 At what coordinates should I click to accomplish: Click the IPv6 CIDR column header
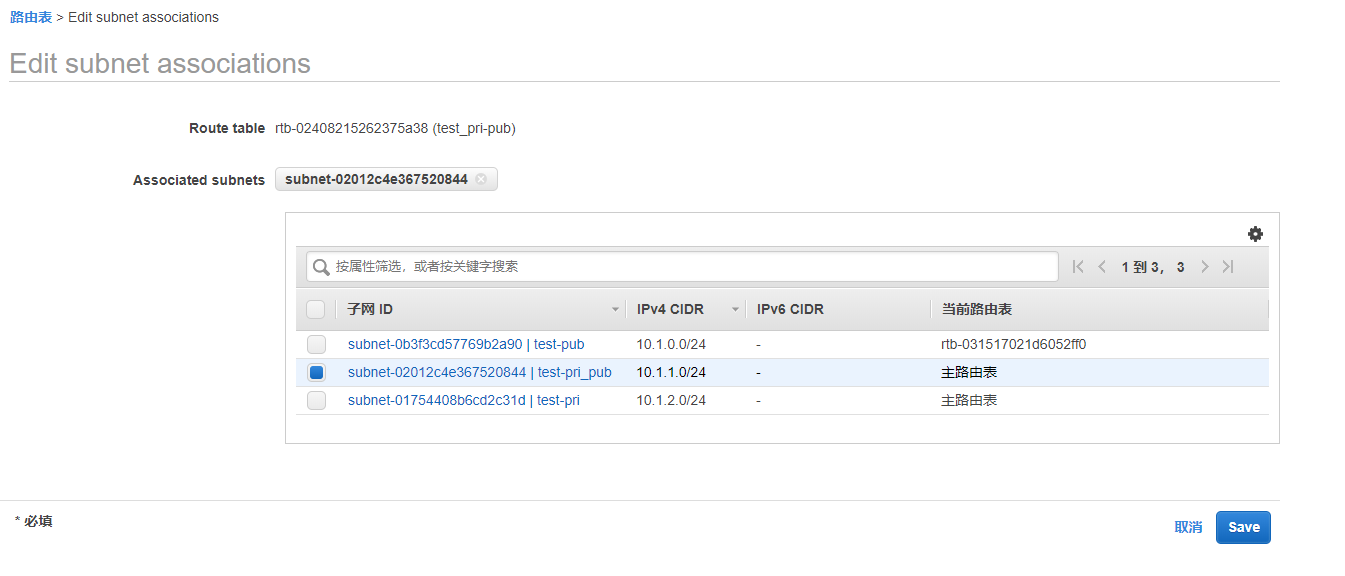pos(790,309)
